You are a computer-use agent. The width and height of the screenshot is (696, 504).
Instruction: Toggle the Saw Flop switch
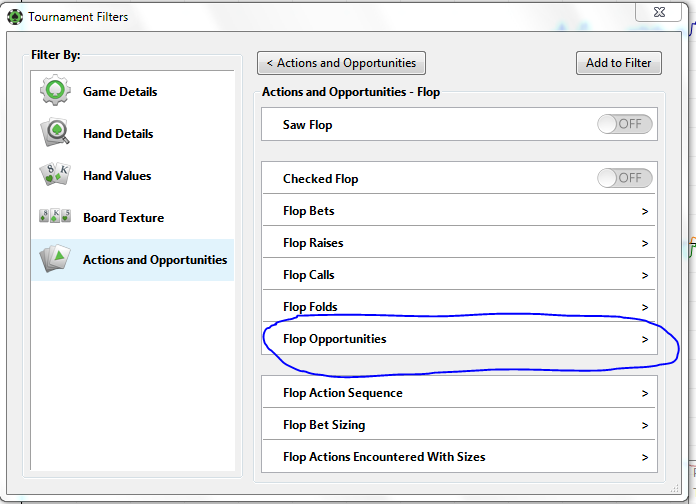625,125
